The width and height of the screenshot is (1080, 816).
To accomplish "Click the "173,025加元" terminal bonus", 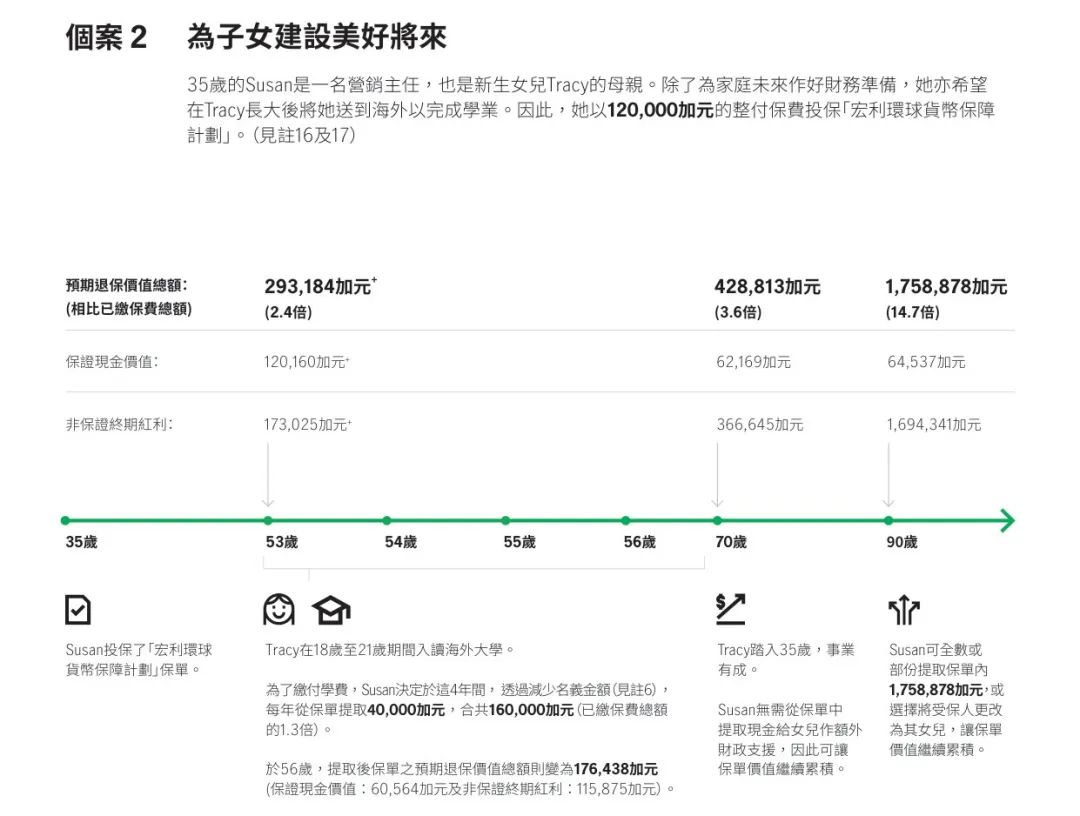I will (305, 424).
